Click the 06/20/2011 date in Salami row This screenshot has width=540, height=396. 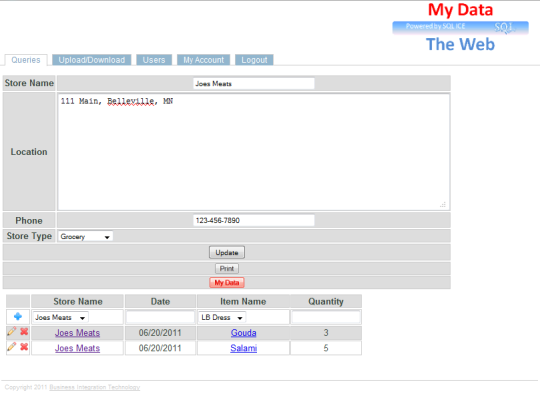pos(160,348)
